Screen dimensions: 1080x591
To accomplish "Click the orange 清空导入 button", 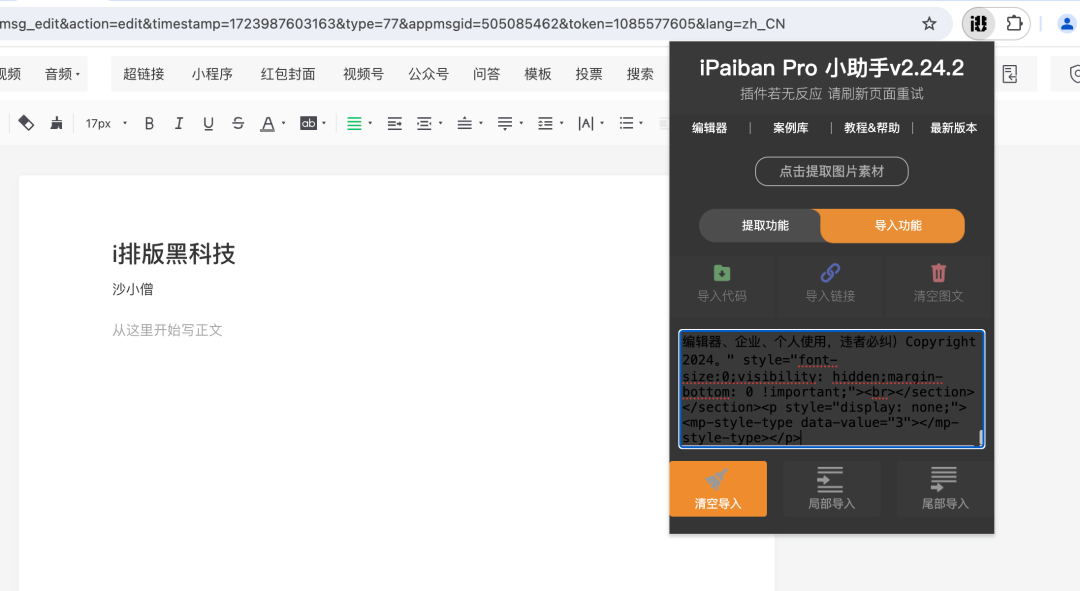I will (x=718, y=488).
